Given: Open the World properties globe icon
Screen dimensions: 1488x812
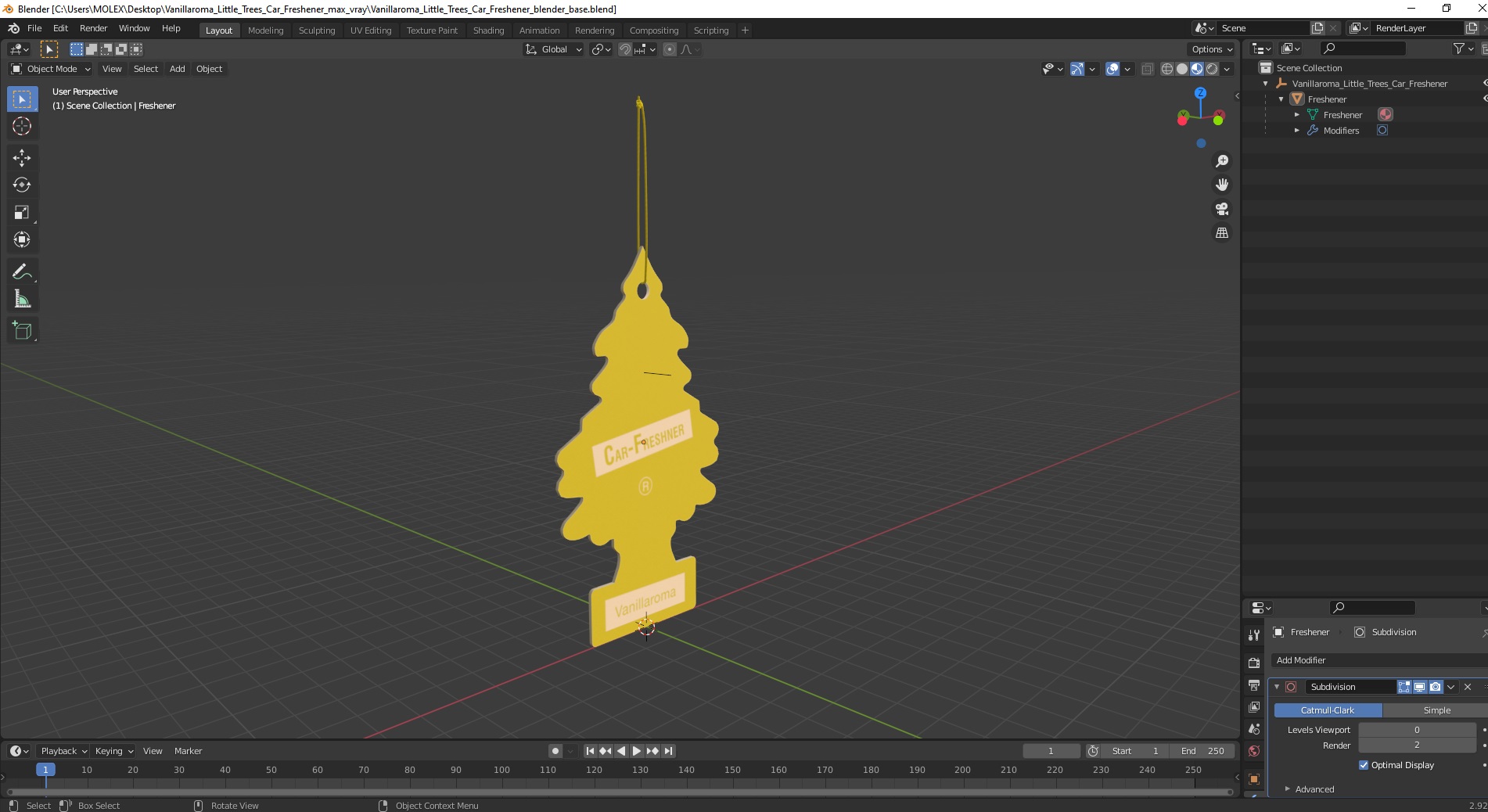Looking at the screenshot, I should (1254, 751).
